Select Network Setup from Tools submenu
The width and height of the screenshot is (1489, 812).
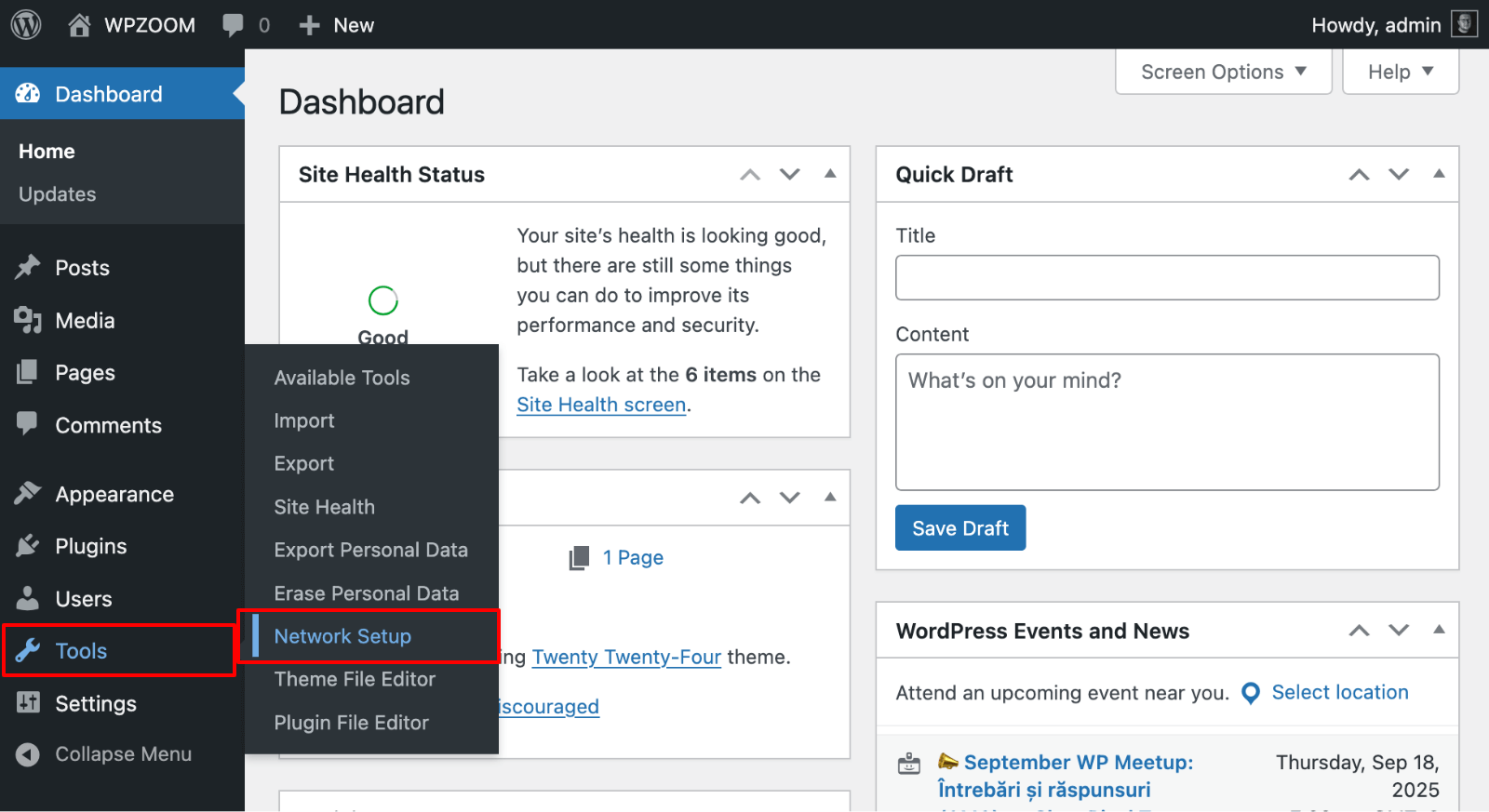point(342,636)
